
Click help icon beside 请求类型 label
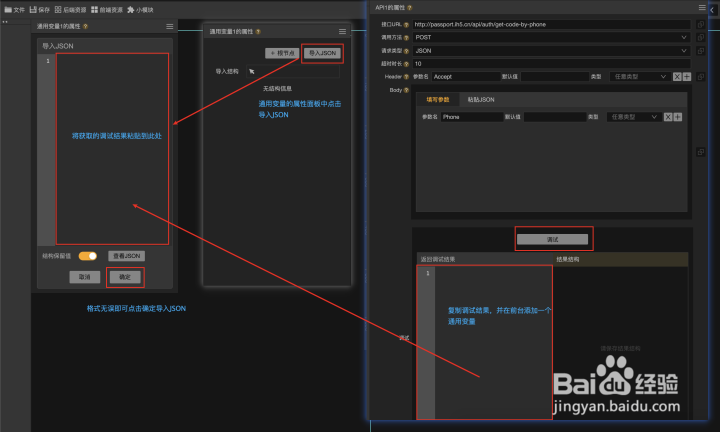pyautogui.click(x=406, y=51)
